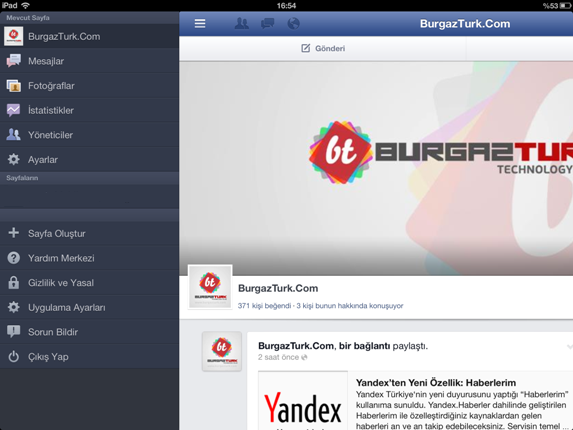Tap the 3 kişi bunun hakkında konuşuyor link
Screen dimensions: 573x430
350,306
